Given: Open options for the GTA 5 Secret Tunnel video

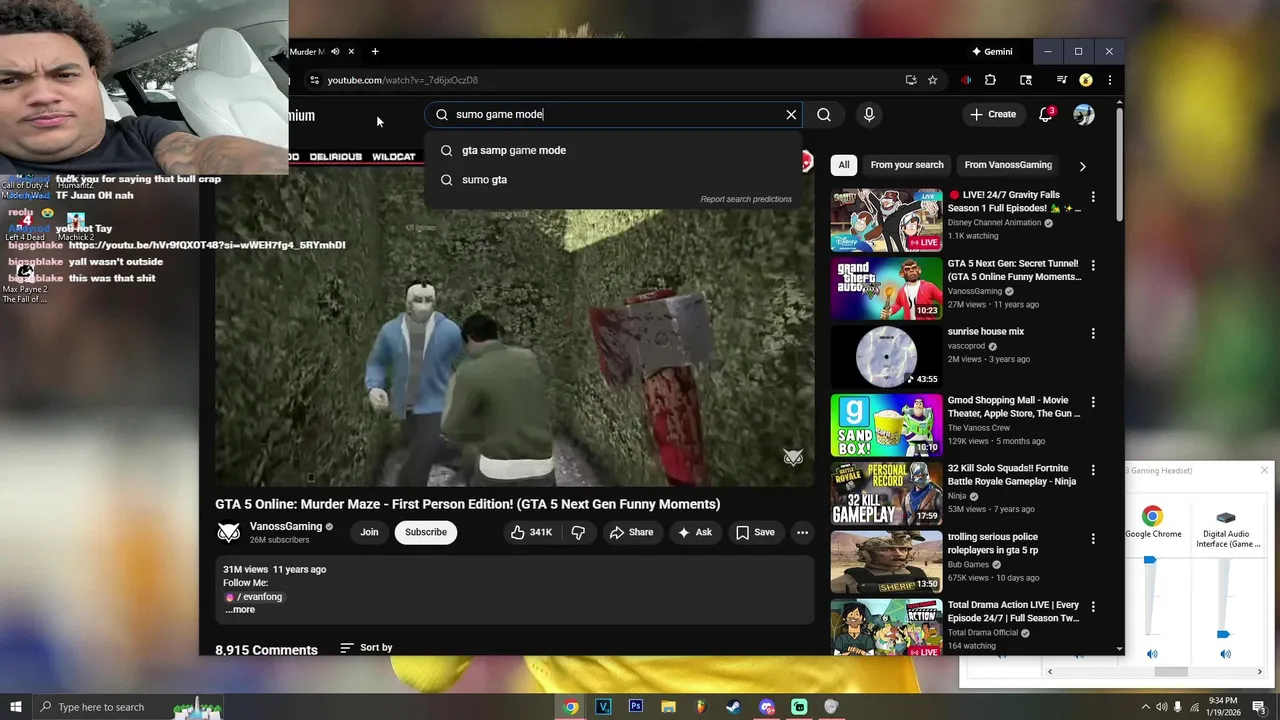Looking at the screenshot, I should tap(1093, 266).
